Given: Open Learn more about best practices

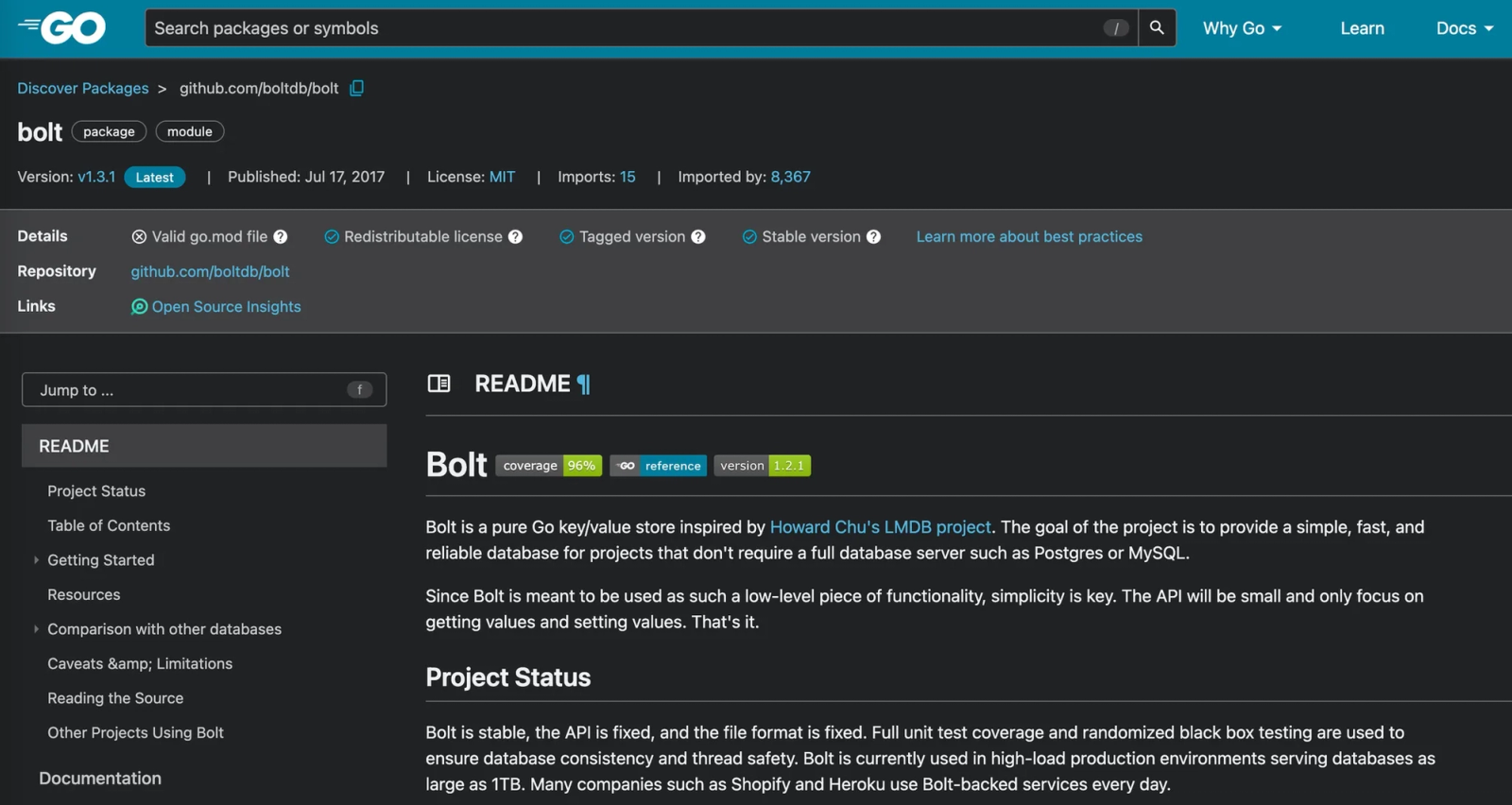Looking at the screenshot, I should [x=1029, y=237].
